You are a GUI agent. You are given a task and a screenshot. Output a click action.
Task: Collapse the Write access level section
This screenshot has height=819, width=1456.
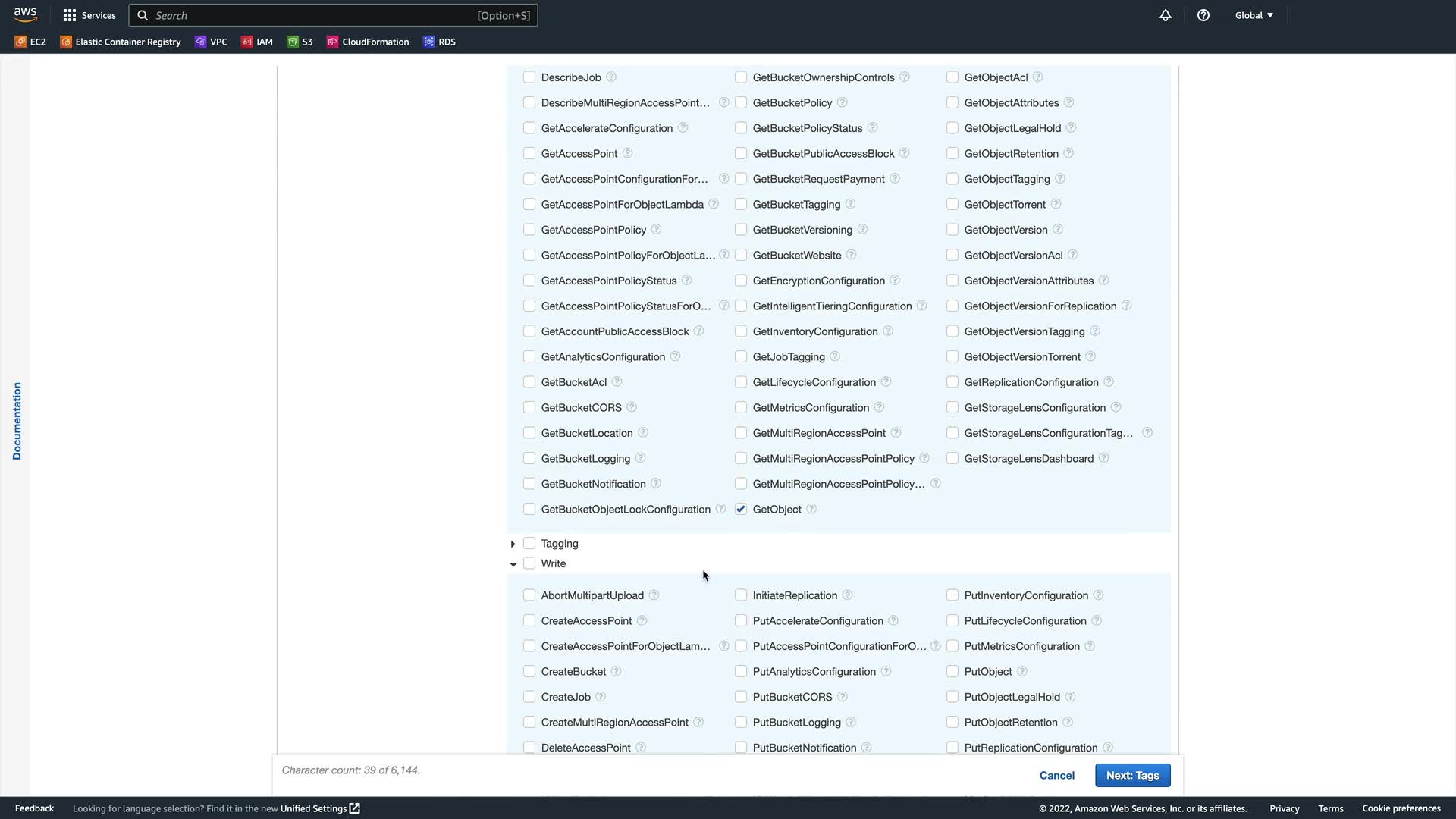(513, 564)
